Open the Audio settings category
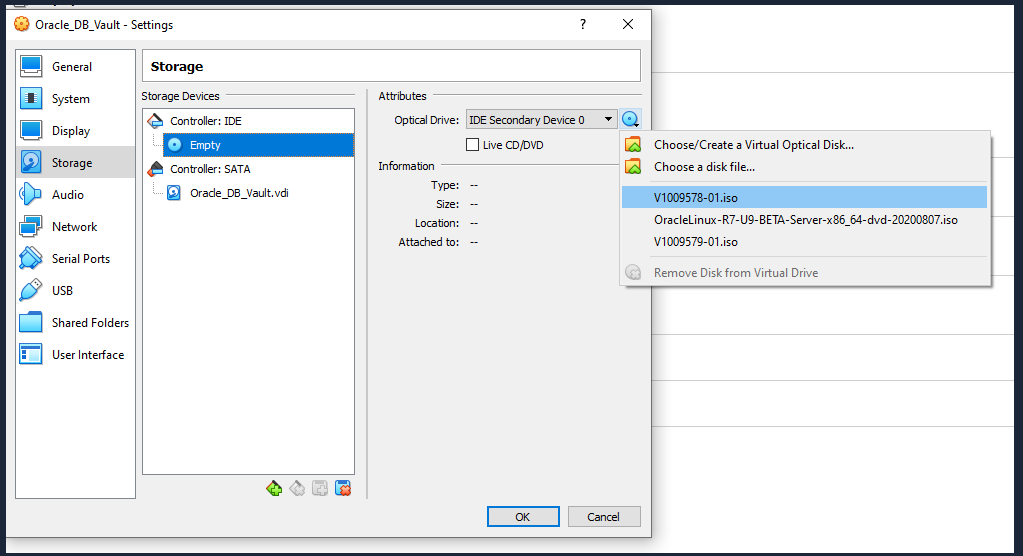The height and width of the screenshot is (556, 1023). [x=75, y=194]
